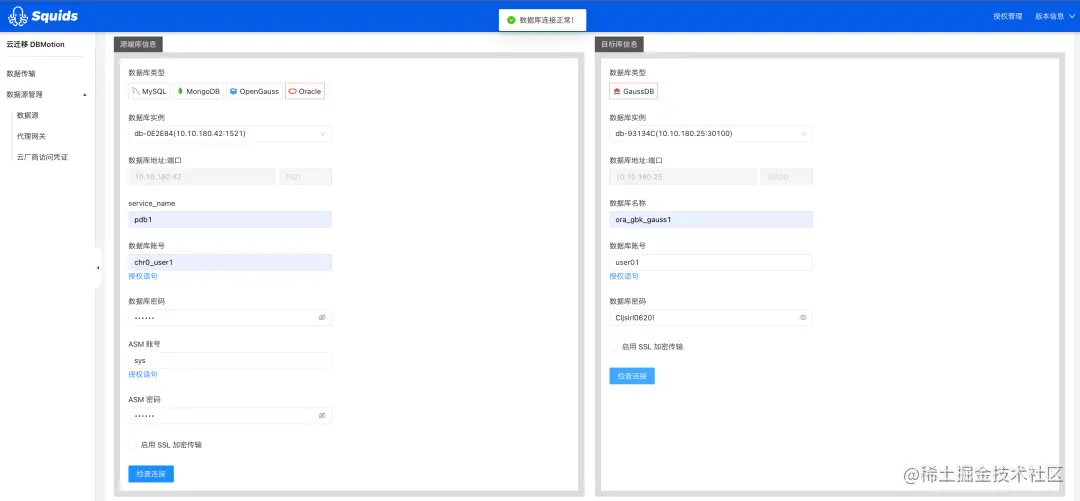Viewport: 1080px width, 501px height.
Task: Collapse the sidebar with arrow handle
Action: pos(97,267)
